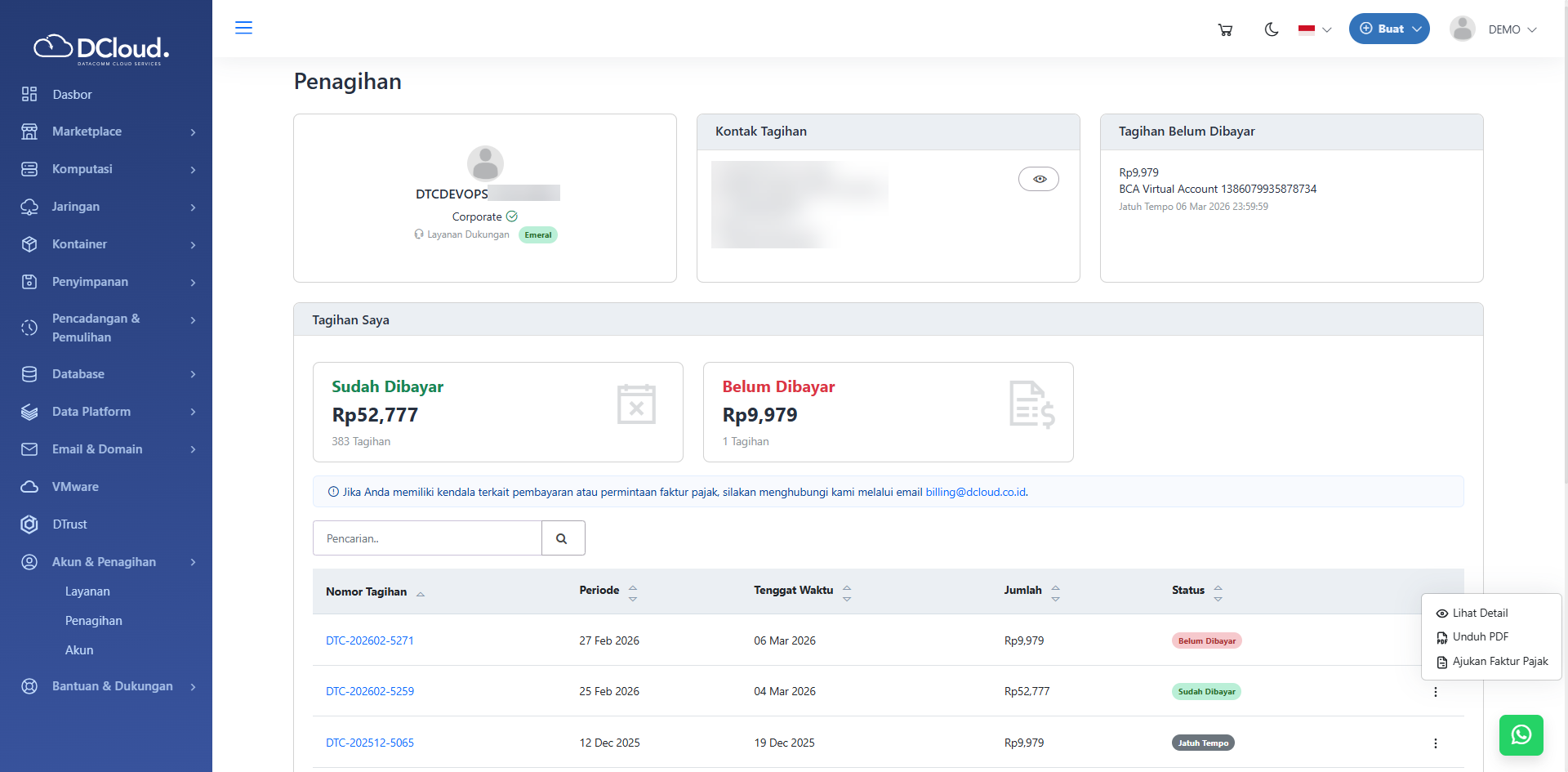Choose Ajukan Faktur Pajak menu entry
Viewport: 1568px width, 772px height.
click(1499, 662)
